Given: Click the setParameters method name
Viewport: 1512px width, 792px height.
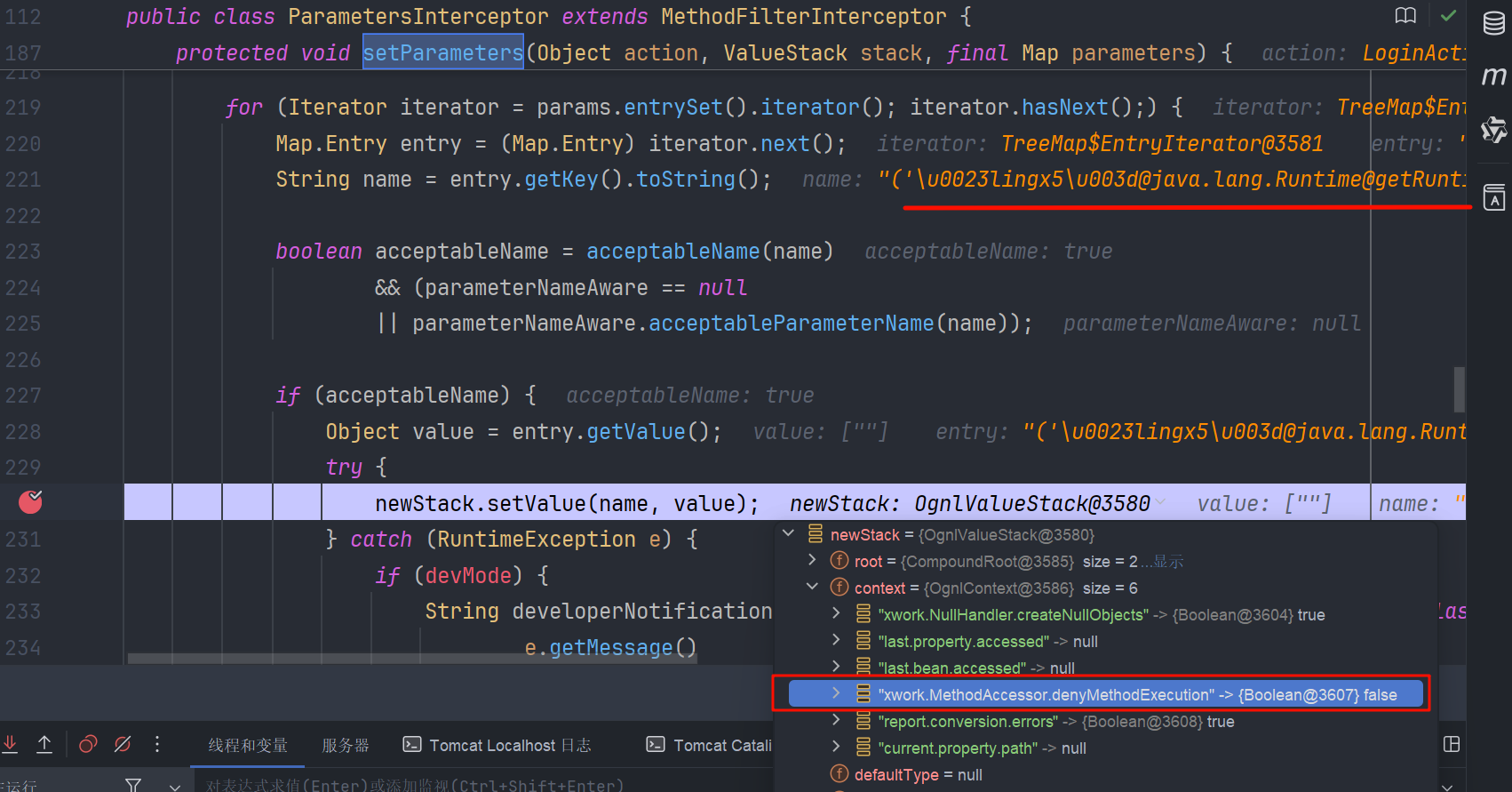Looking at the screenshot, I should point(442,53).
